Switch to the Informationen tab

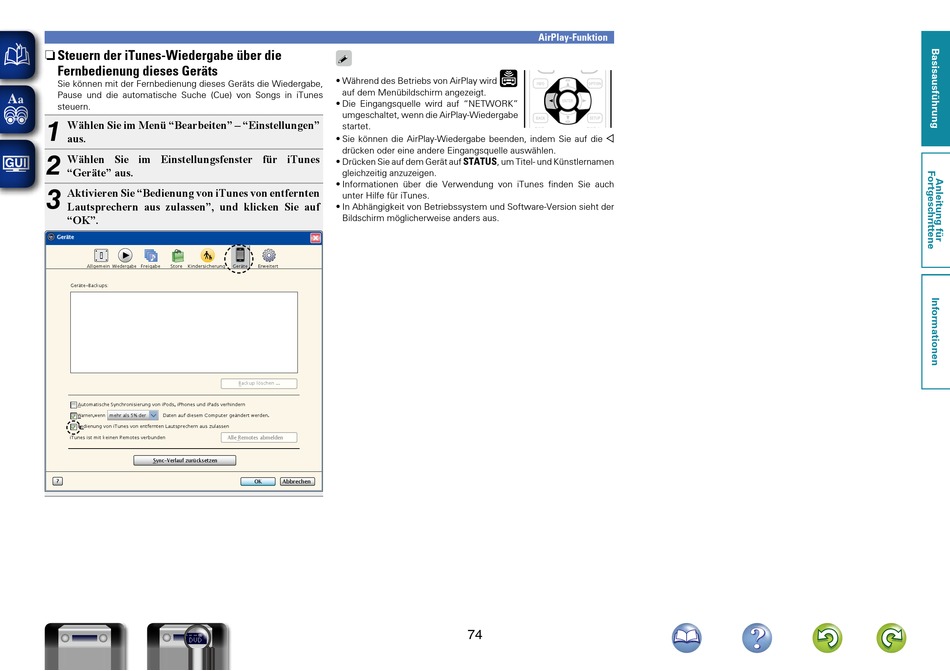(935, 331)
